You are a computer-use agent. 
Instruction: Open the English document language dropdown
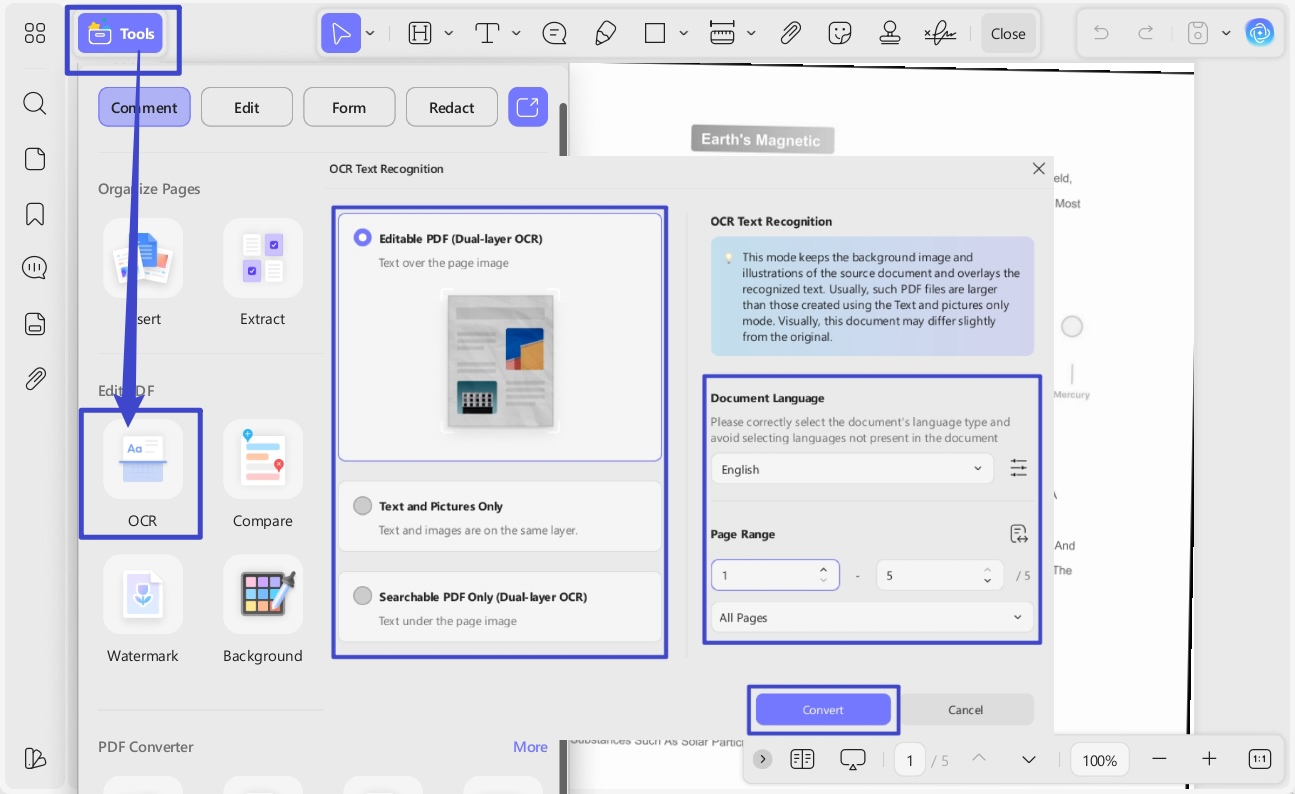852,469
